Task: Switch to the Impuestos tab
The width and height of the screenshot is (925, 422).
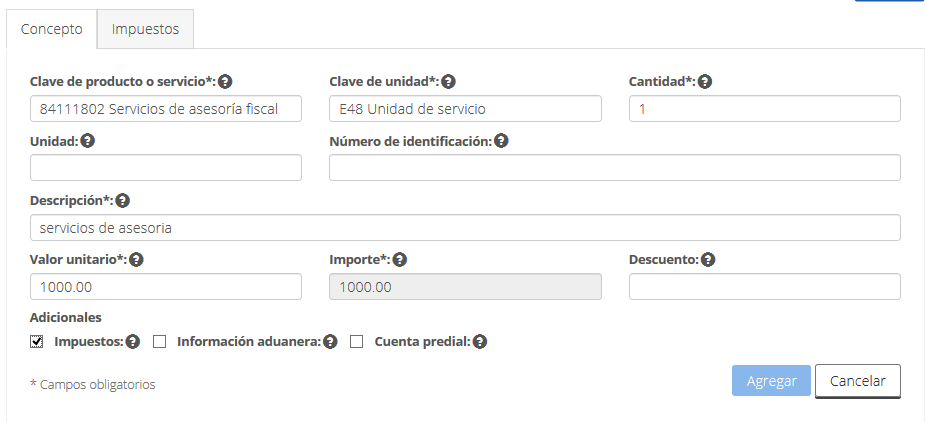Action: coord(145,29)
